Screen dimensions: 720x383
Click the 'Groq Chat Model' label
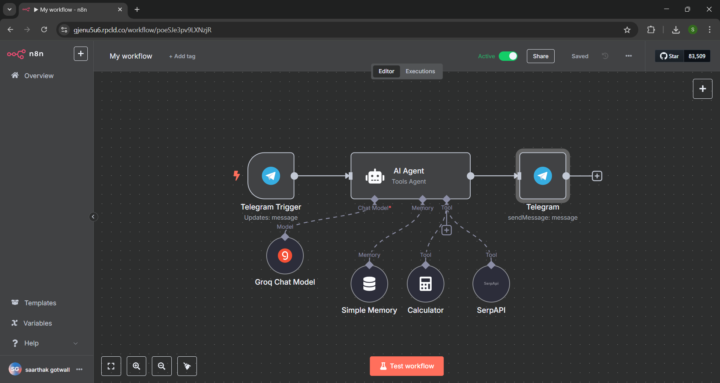pos(285,282)
